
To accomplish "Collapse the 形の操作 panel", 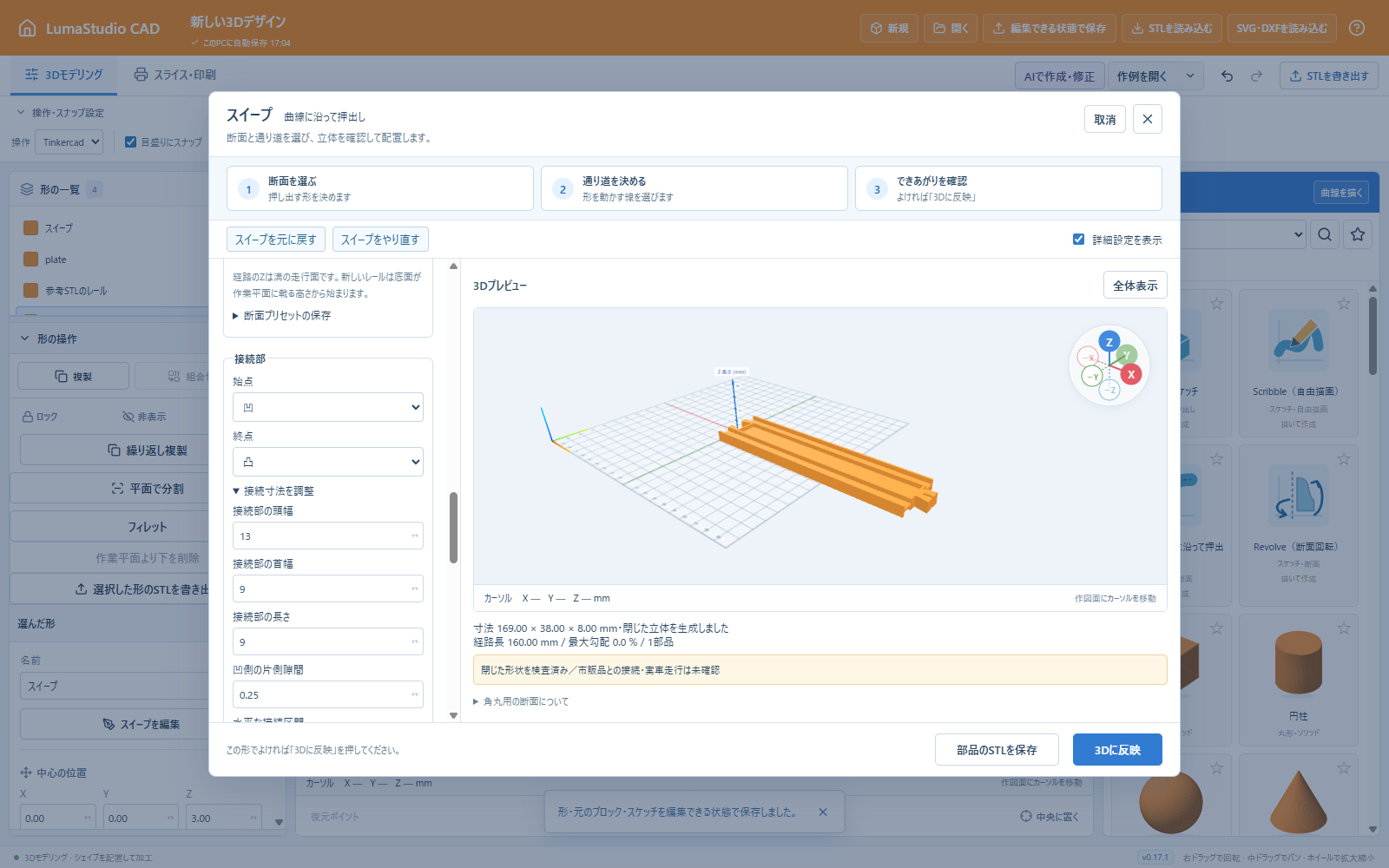I will (24, 339).
